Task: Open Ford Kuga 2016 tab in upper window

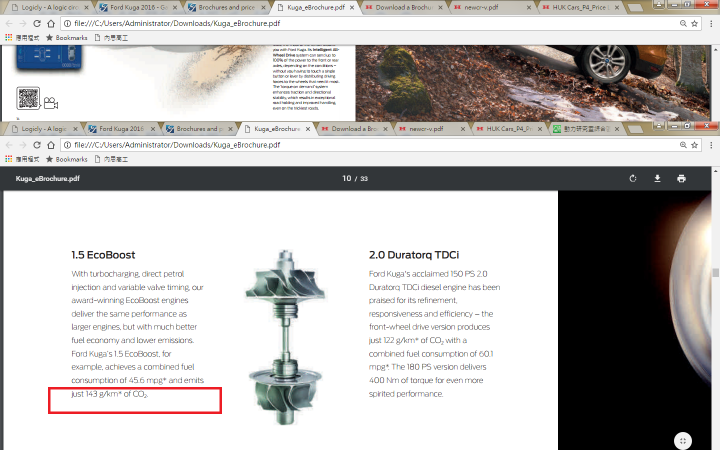Action: tap(138, 7)
